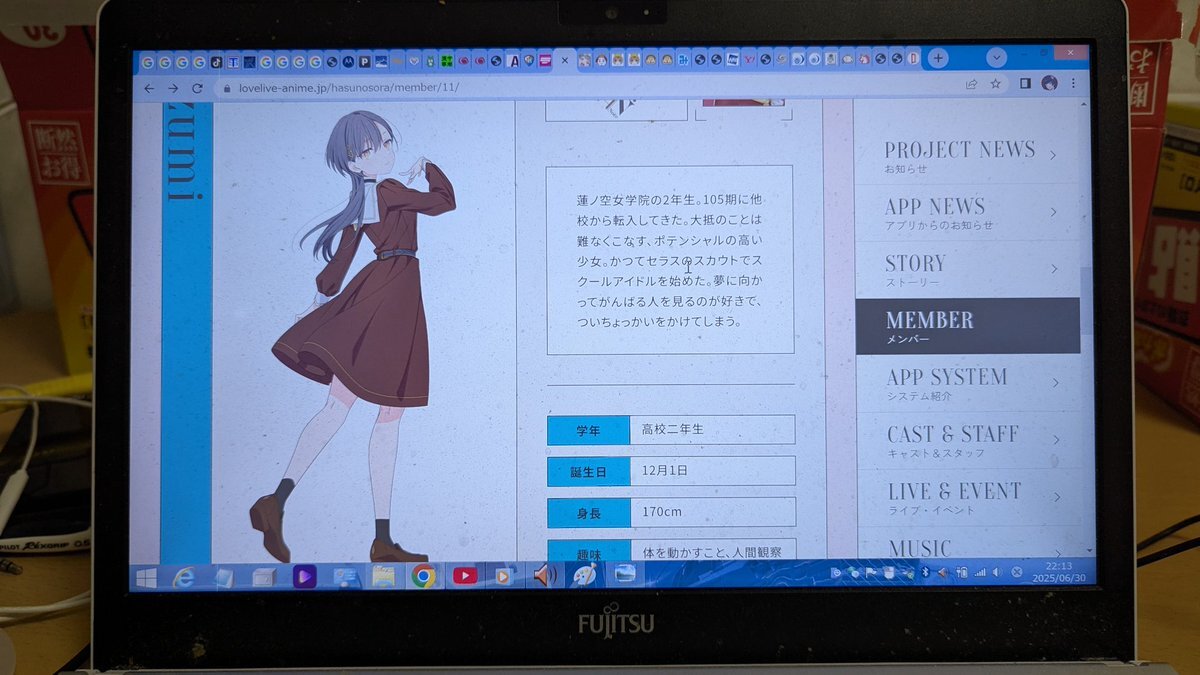This screenshot has height=675, width=1200.
Task: Open the red YouTube taskbar icon
Action: click(465, 575)
